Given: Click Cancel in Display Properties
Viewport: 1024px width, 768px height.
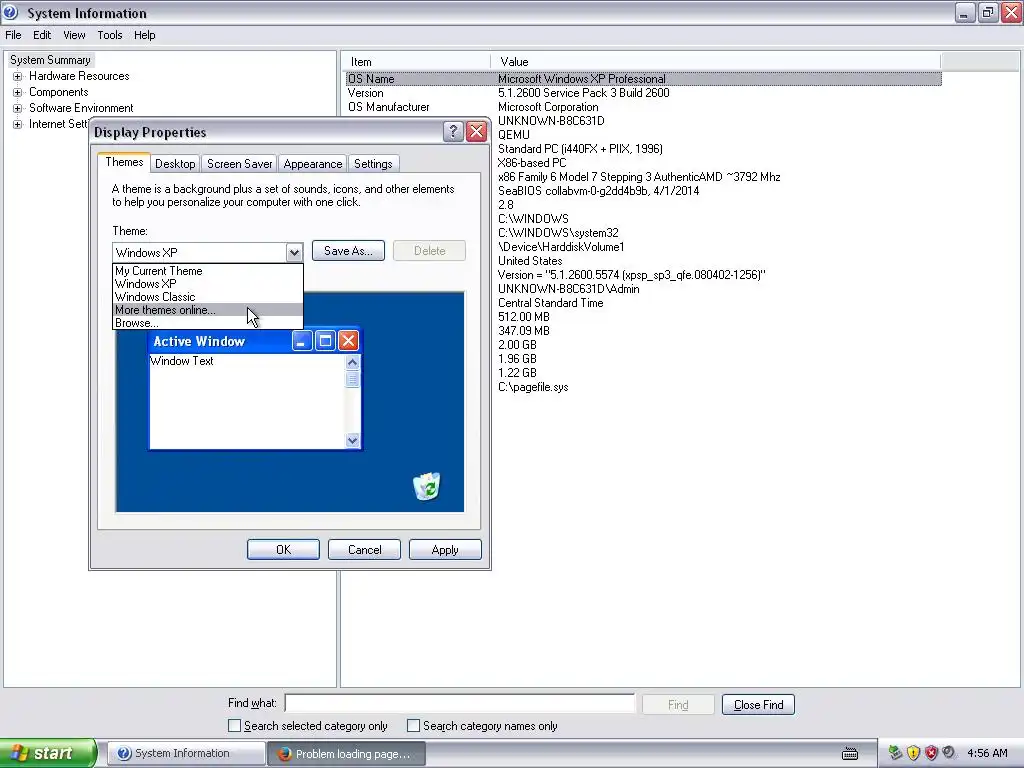Looking at the screenshot, I should 364,550.
